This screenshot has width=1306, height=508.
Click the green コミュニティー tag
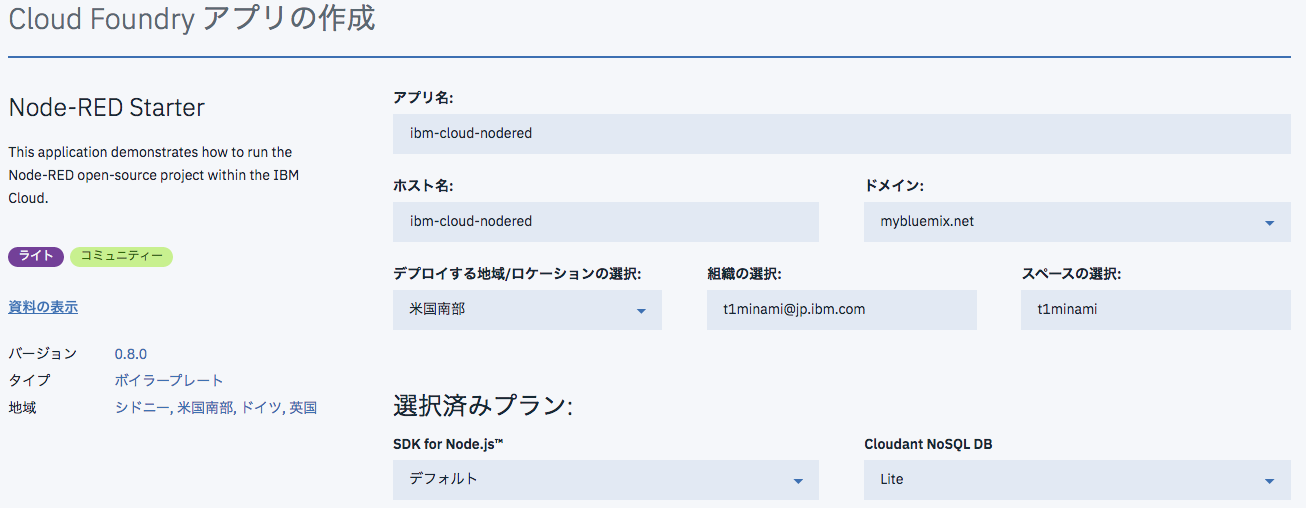(x=121, y=257)
